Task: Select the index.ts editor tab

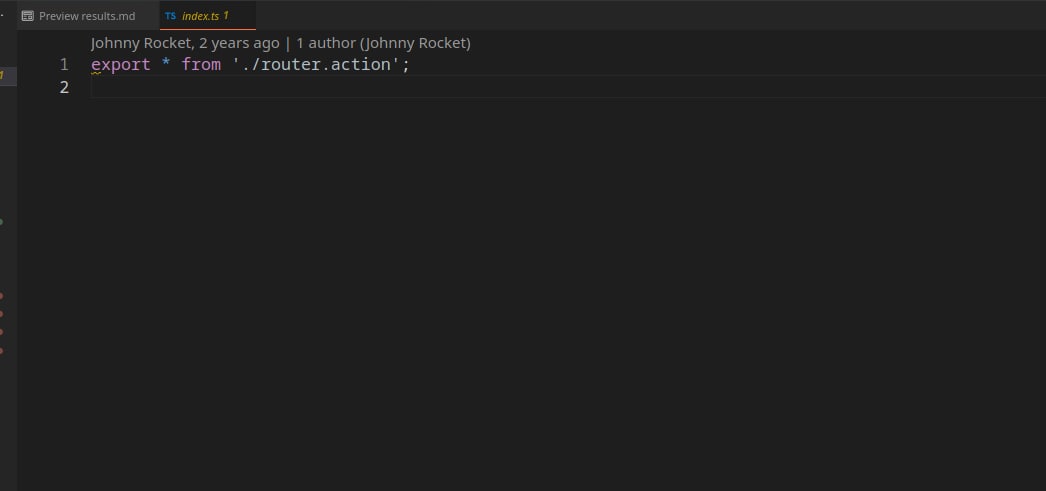Action: pos(207,16)
